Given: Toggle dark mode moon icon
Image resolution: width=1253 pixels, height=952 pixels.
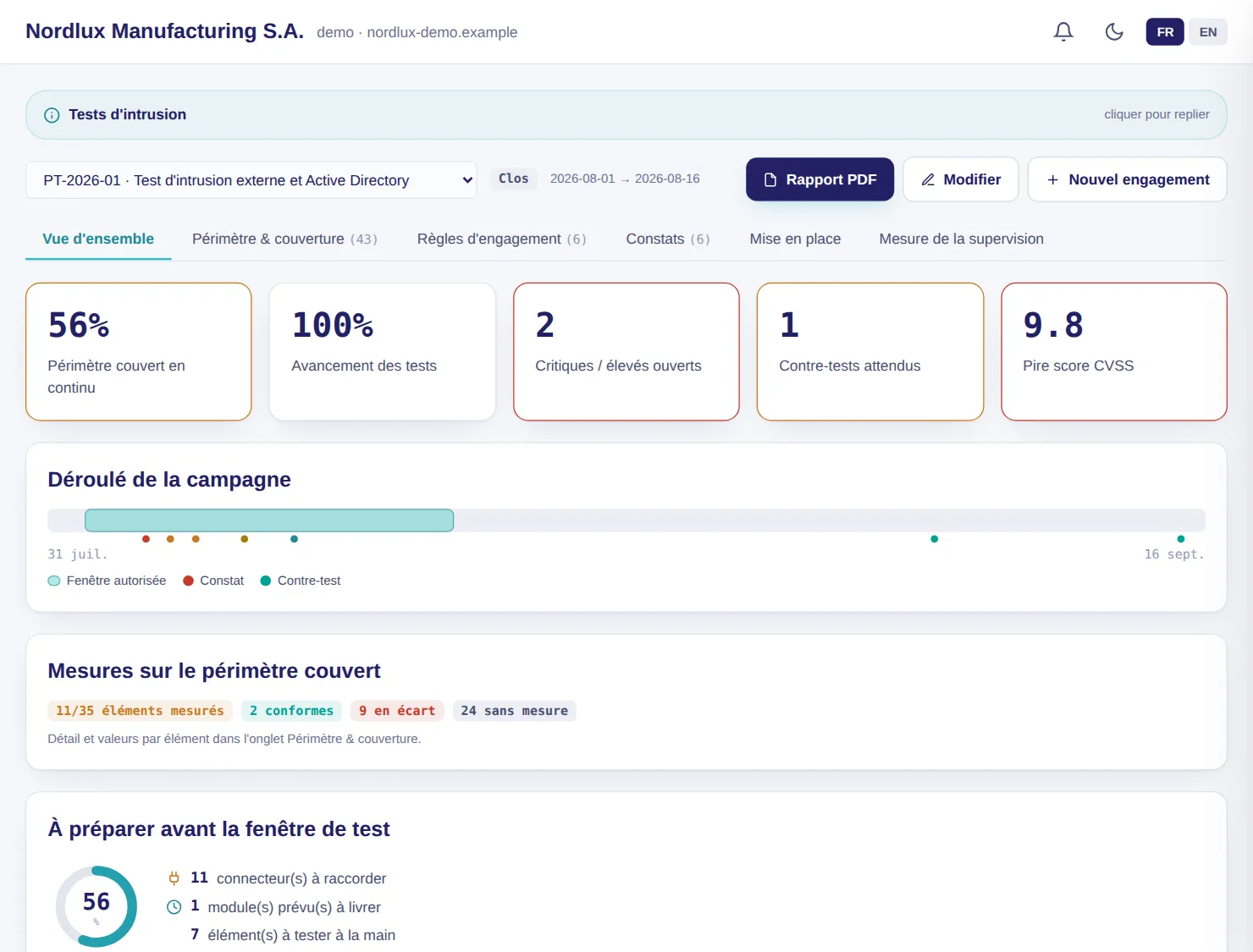Looking at the screenshot, I should tap(1114, 32).
